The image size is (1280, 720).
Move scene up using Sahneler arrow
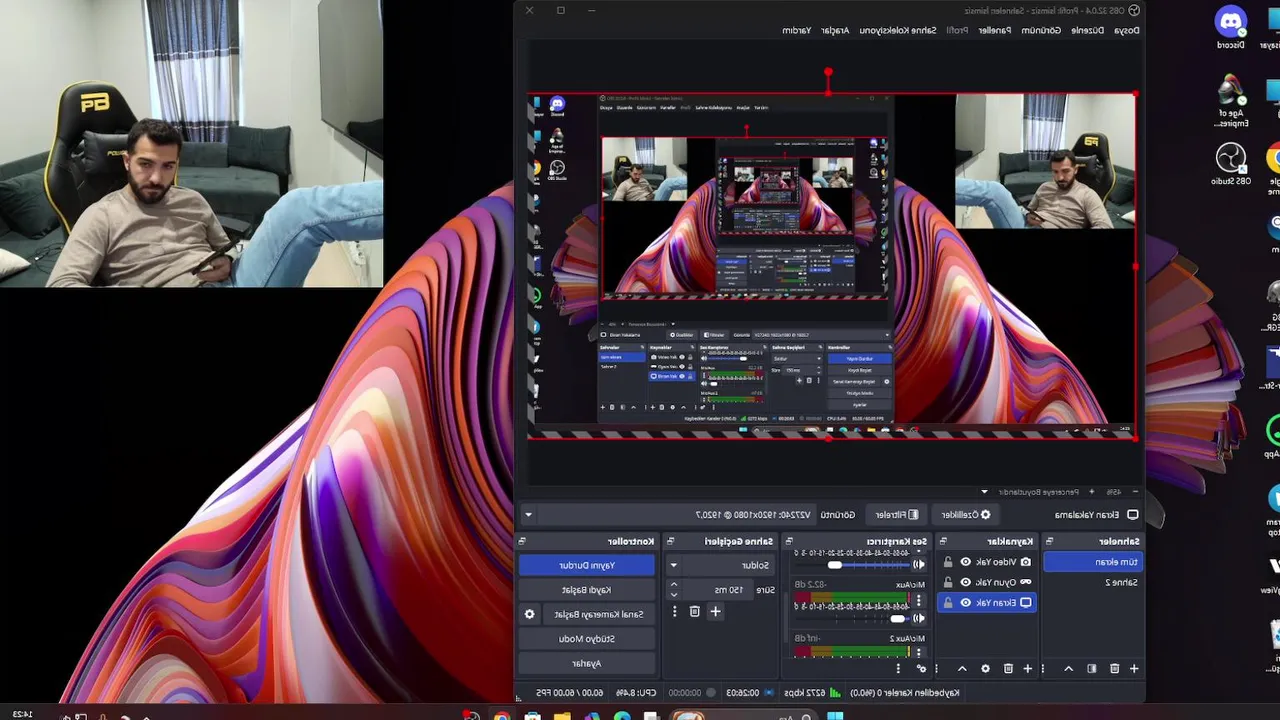pyautogui.click(x=1068, y=668)
